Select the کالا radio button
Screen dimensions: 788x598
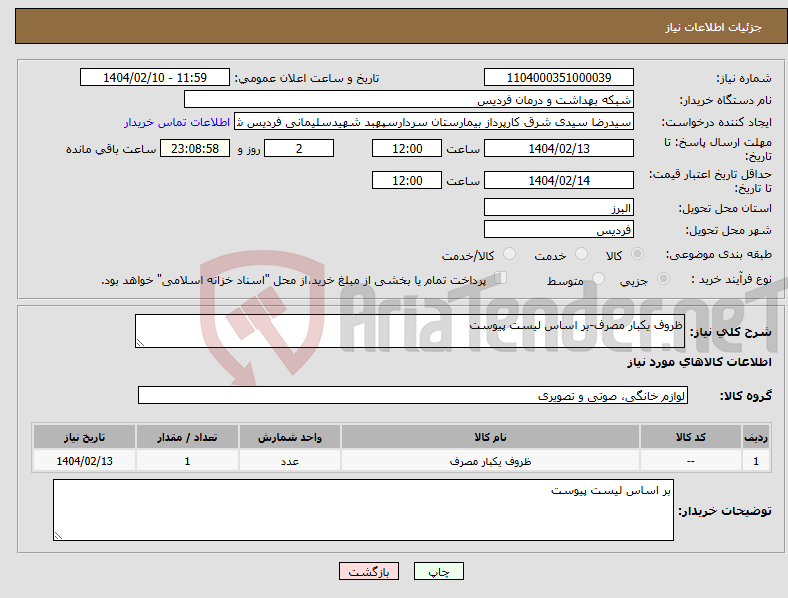tap(637, 254)
